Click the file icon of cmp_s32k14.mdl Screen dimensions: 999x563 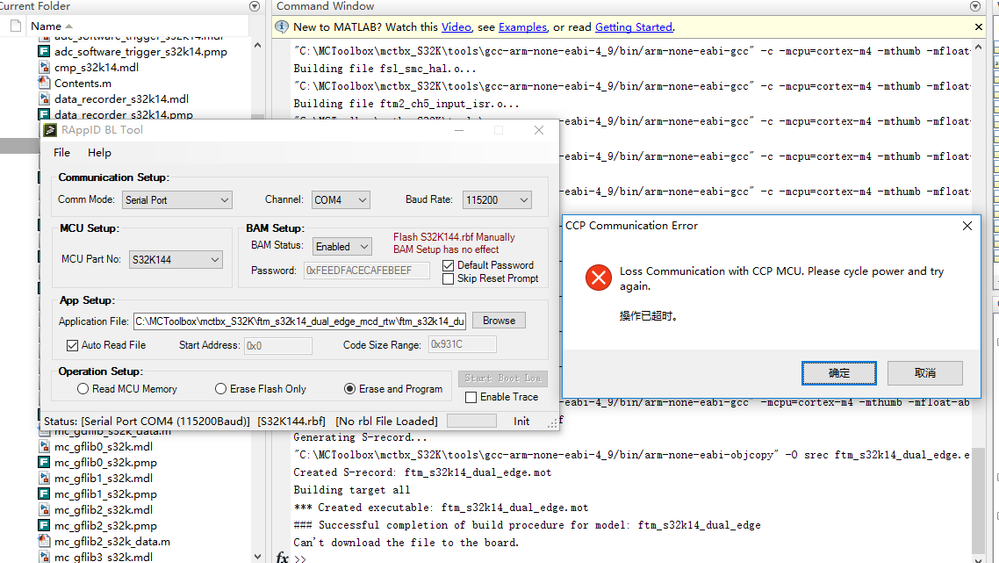tap(44, 67)
